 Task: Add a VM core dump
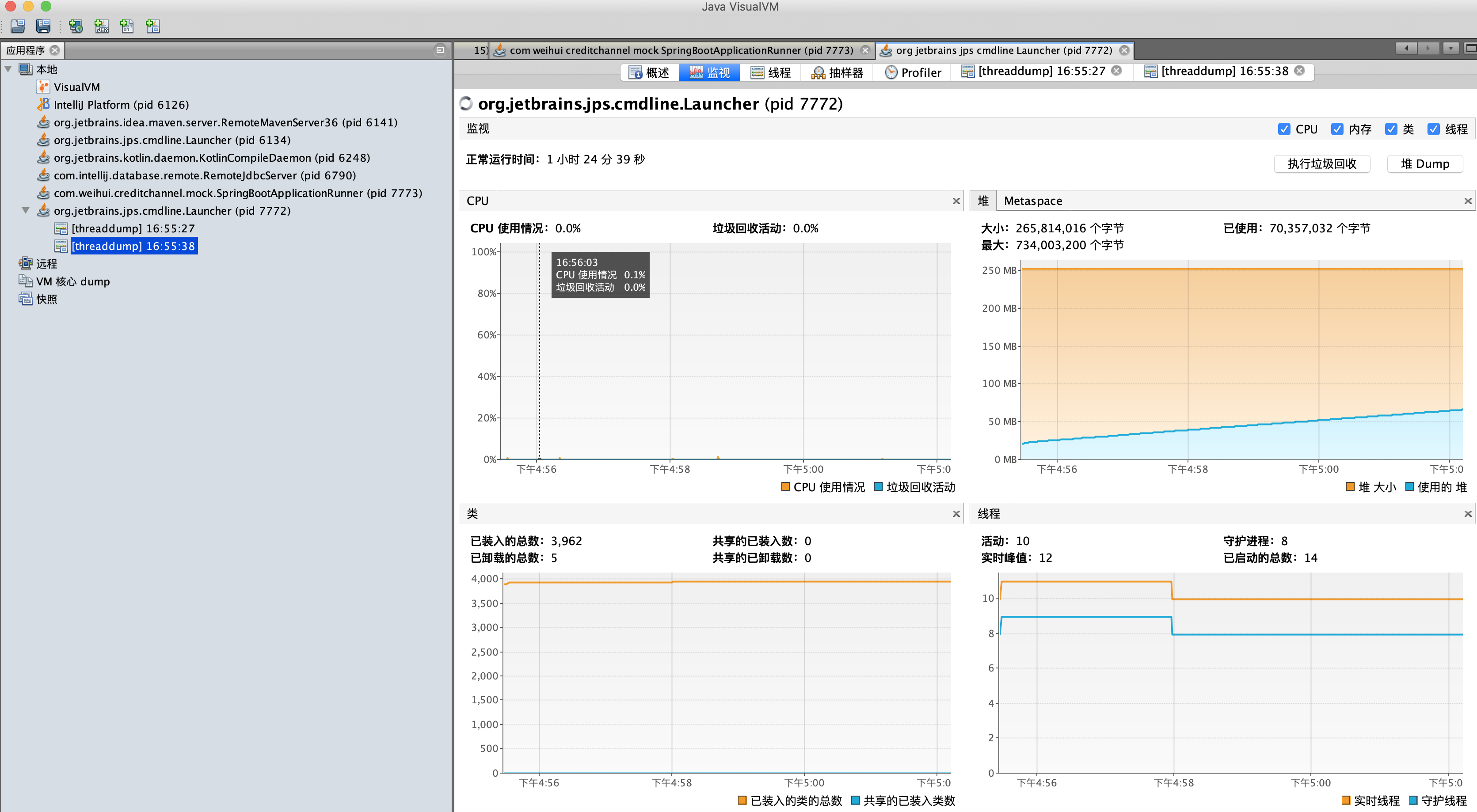[127, 27]
